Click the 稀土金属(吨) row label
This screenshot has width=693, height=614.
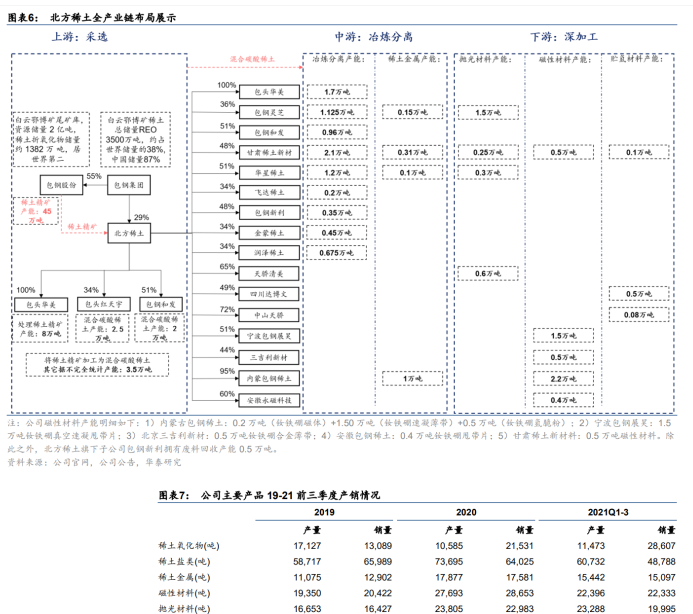pyautogui.click(x=184, y=577)
